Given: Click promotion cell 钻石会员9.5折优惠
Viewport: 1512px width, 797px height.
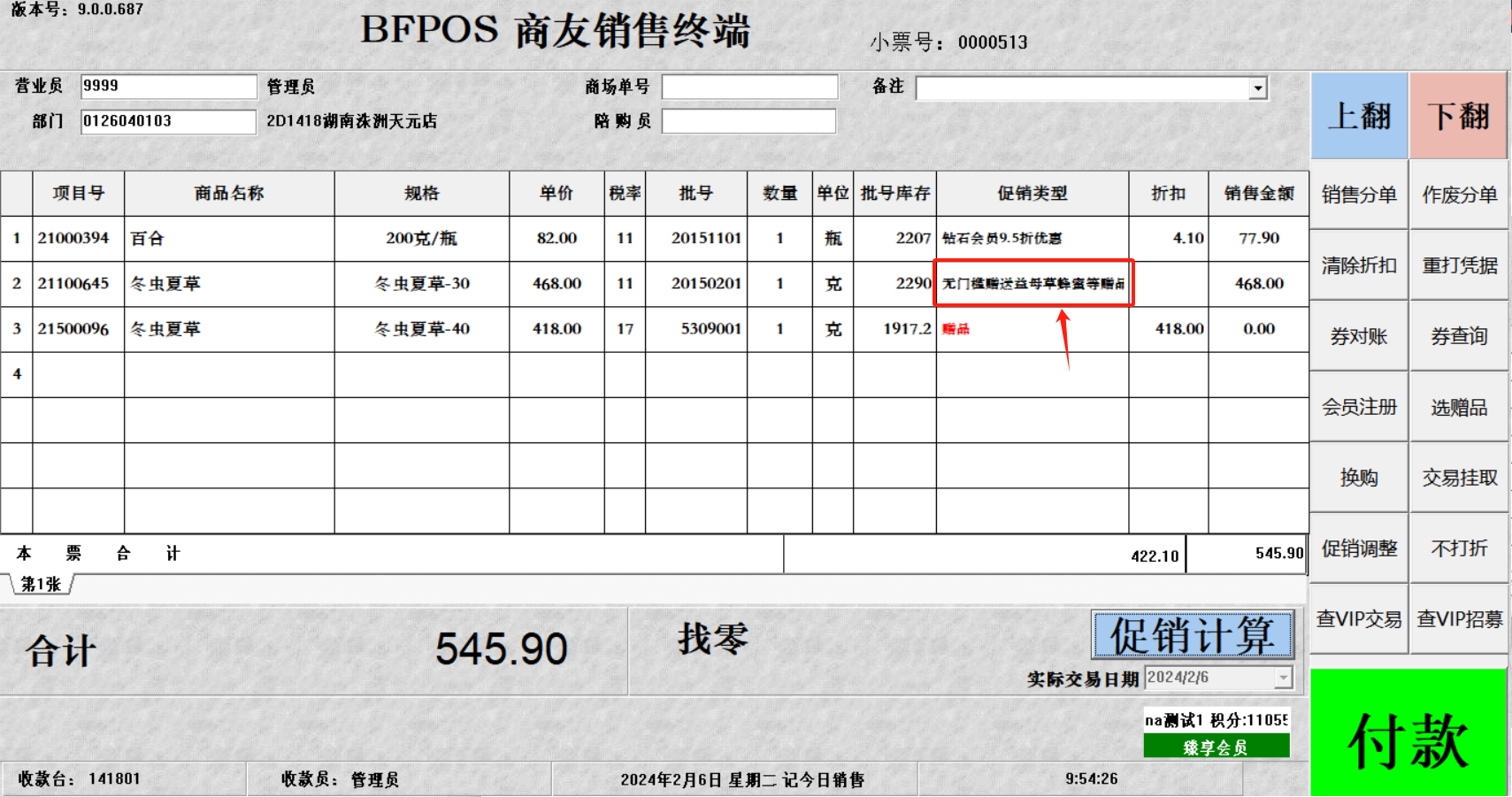Looking at the screenshot, I should 1032,239.
